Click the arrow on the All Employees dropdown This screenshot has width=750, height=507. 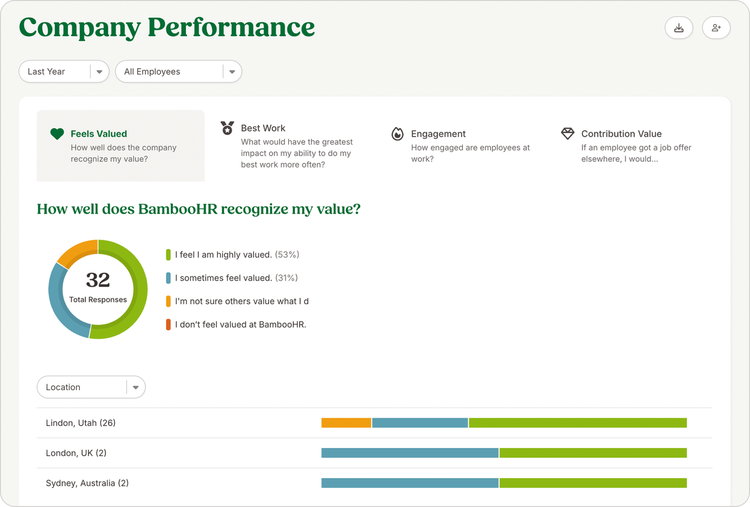click(x=232, y=72)
